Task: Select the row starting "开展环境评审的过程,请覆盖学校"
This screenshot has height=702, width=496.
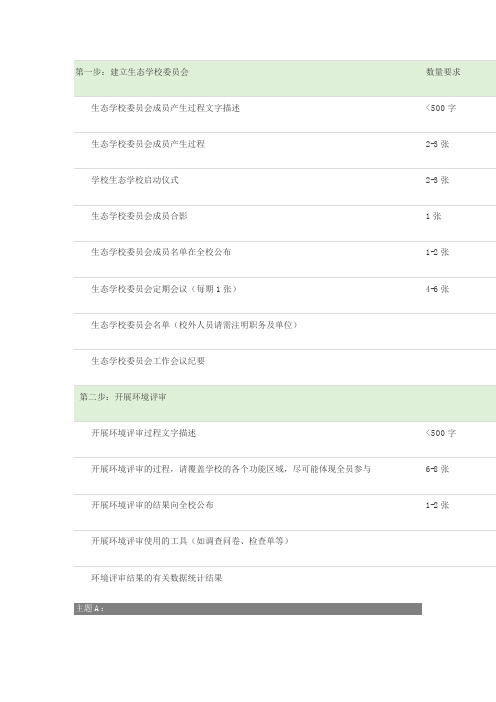Action: point(231,469)
